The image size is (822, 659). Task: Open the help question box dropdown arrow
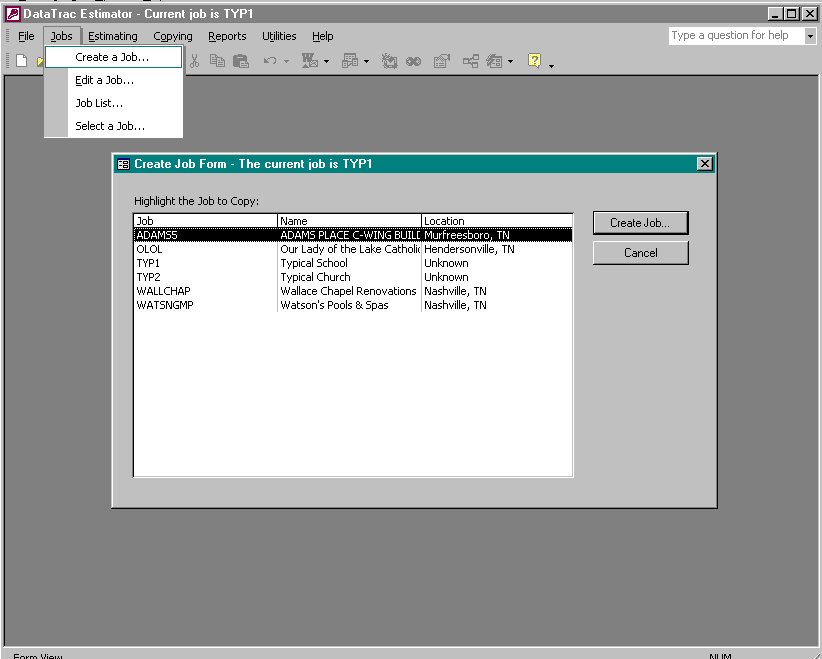click(810, 36)
